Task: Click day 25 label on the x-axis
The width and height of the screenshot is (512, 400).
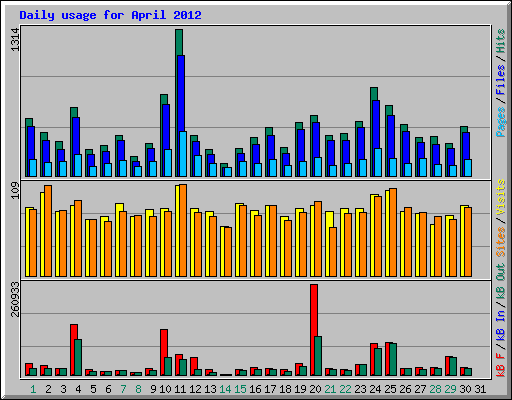Action: tap(390, 389)
